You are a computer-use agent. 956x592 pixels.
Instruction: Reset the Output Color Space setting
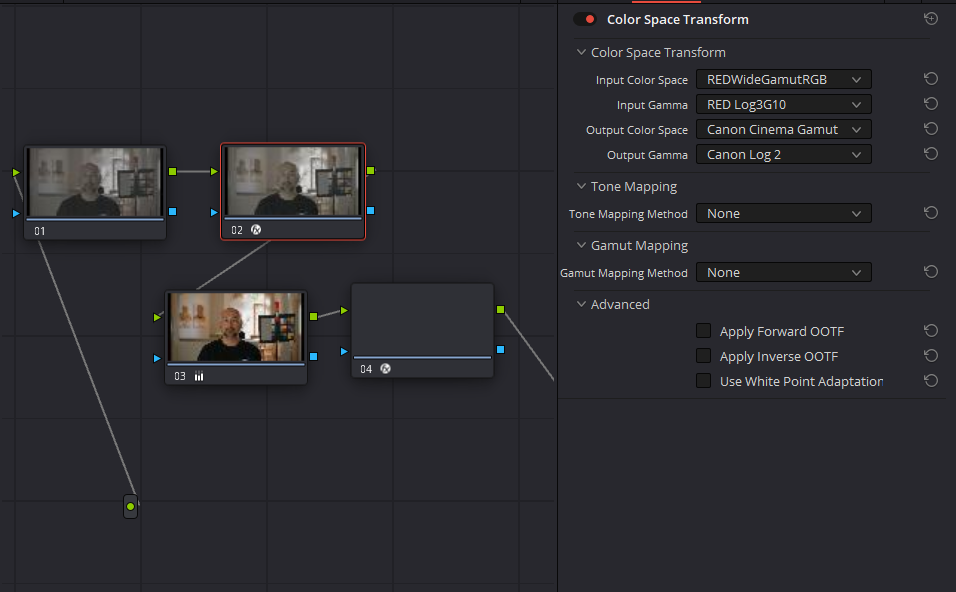click(x=930, y=129)
